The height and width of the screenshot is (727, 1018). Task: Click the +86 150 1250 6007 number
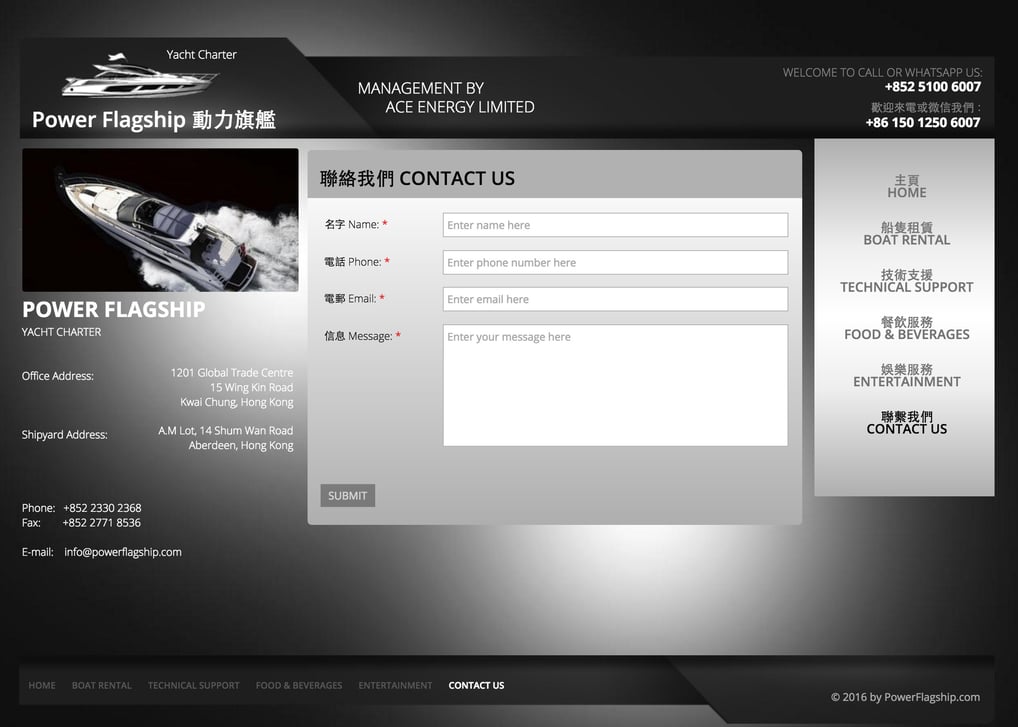(x=923, y=123)
